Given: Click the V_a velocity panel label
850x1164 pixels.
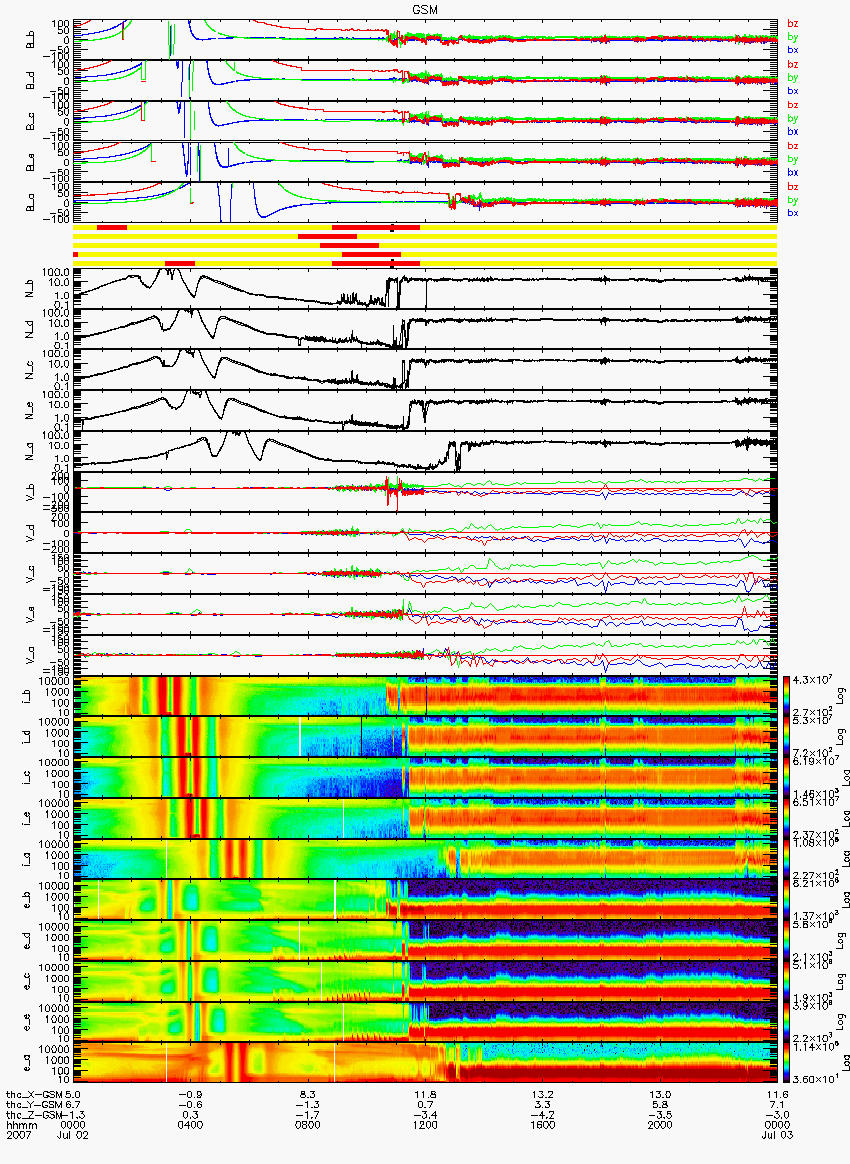Looking at the screenshot, I should click(x=31, y=655).
